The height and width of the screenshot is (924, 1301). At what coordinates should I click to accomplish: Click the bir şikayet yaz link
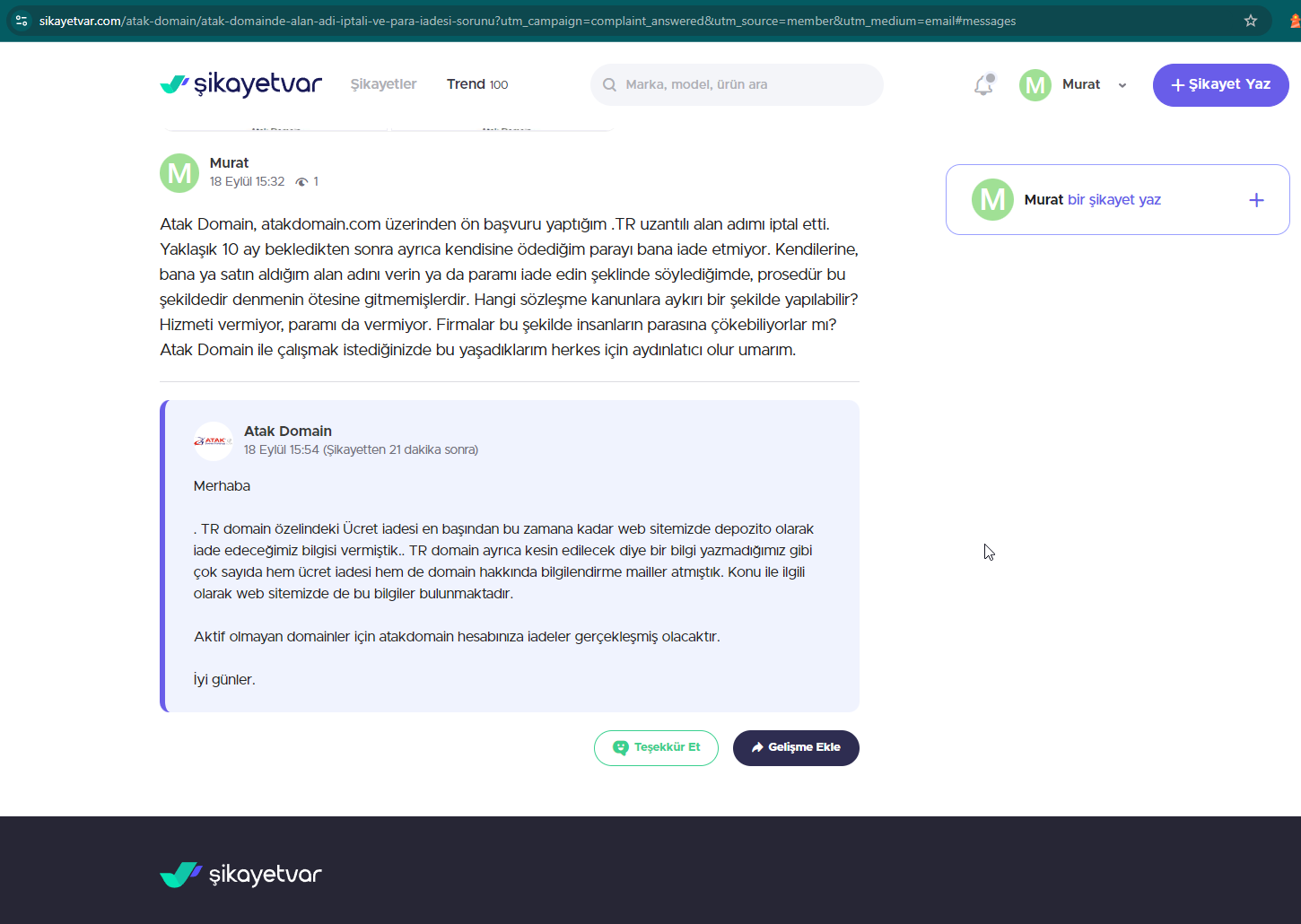click(x=1114, y=200)
